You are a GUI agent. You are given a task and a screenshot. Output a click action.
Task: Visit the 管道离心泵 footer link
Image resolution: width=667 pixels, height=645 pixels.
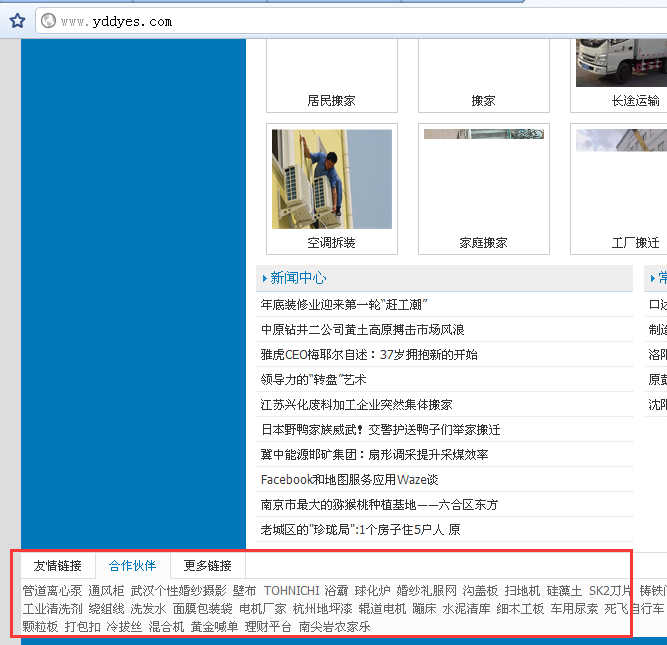tap(52, 591)
